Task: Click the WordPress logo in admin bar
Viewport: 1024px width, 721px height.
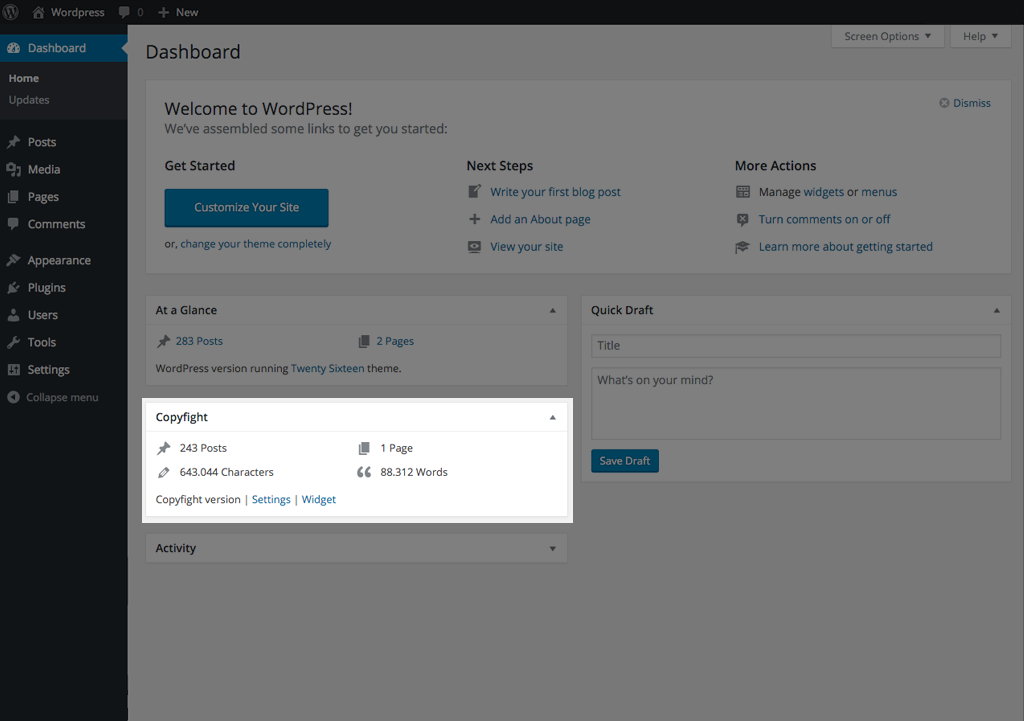Action: point(11,12)
